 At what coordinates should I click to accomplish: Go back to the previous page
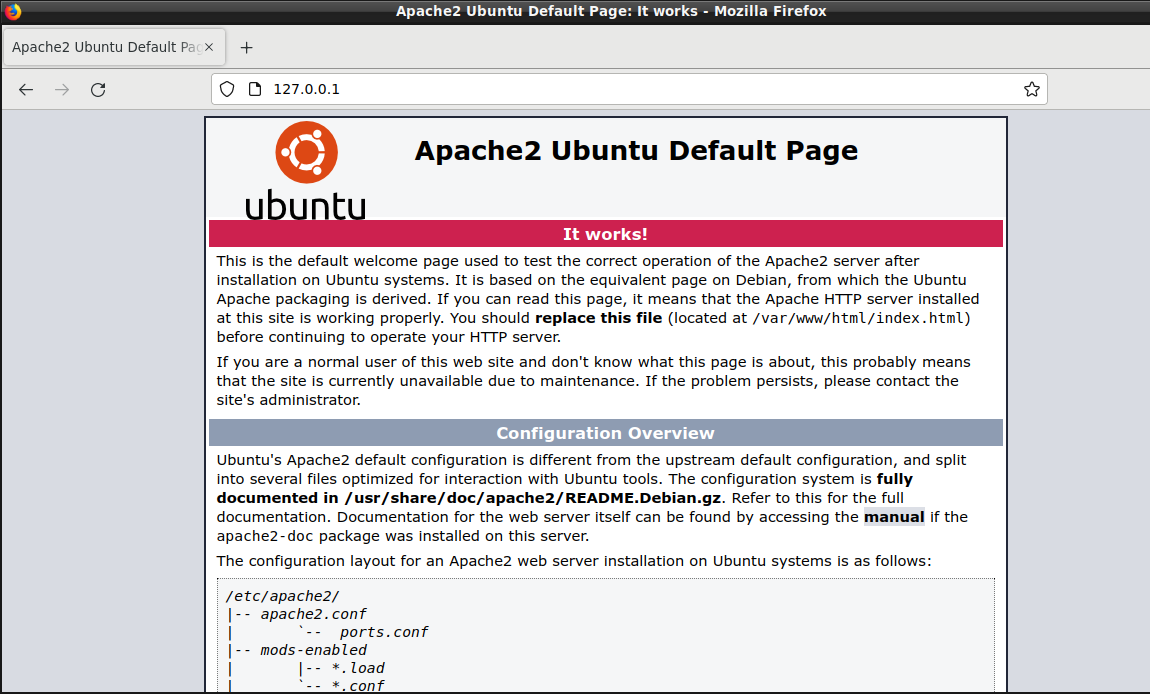26,90
